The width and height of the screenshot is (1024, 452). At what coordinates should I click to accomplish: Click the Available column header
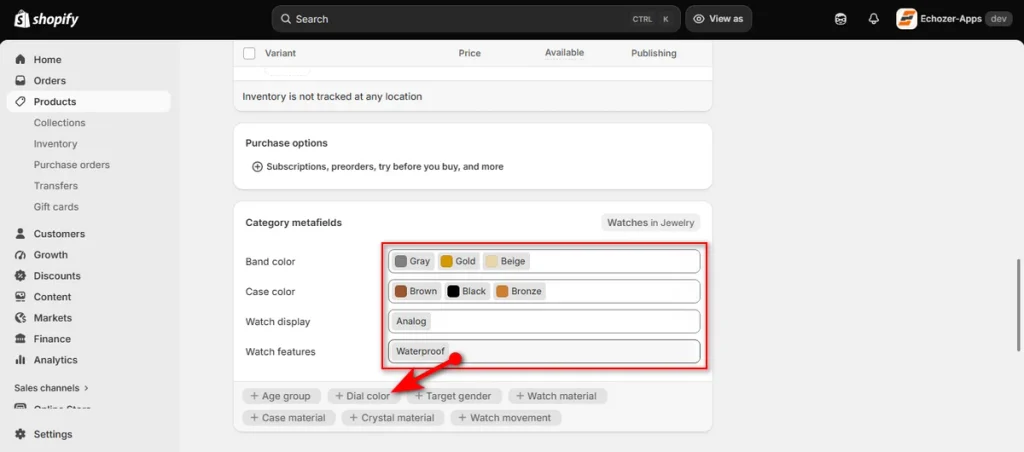(564, 53)
